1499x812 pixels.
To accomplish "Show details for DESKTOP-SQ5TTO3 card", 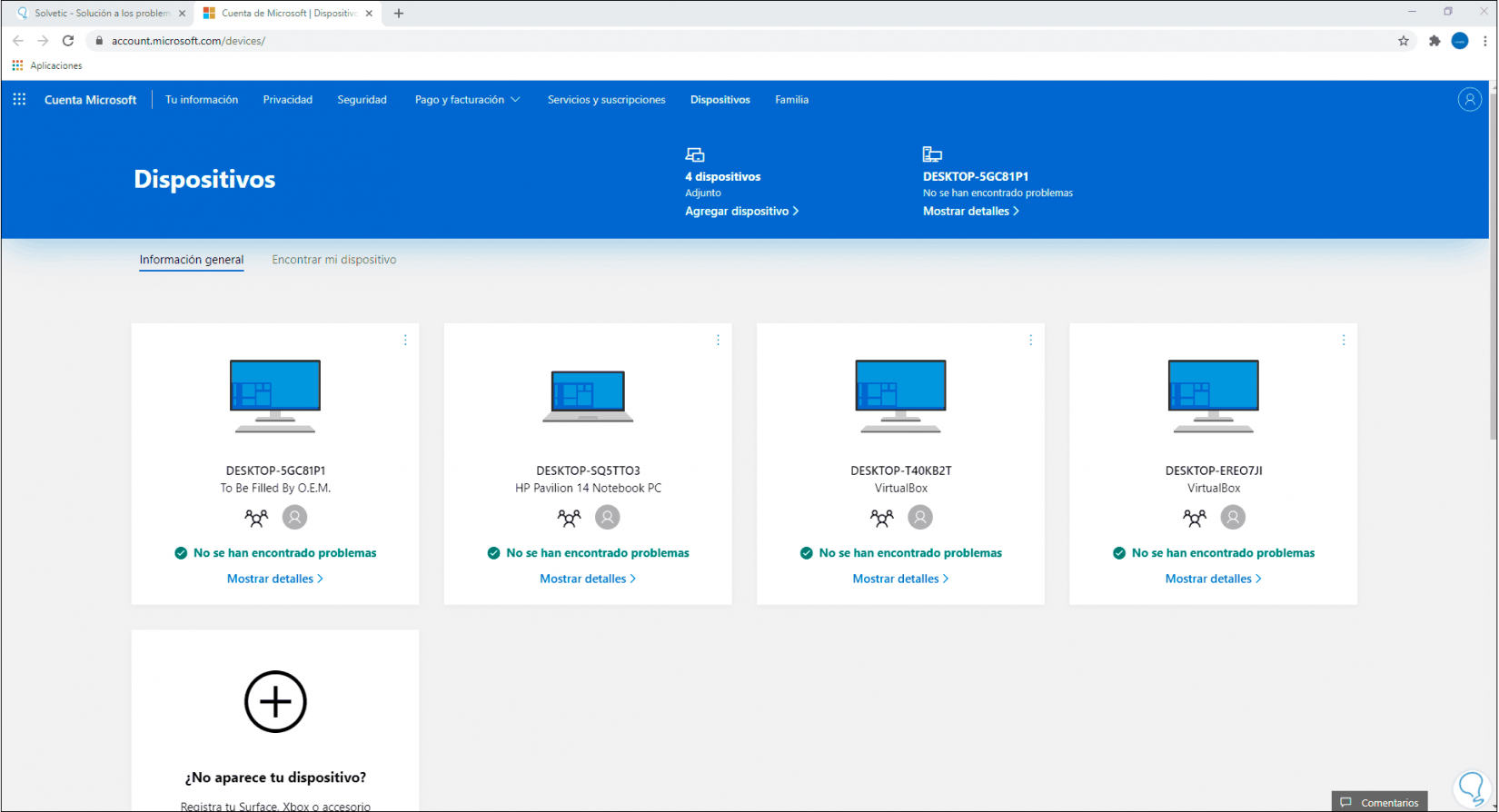I will coord(588,579).
